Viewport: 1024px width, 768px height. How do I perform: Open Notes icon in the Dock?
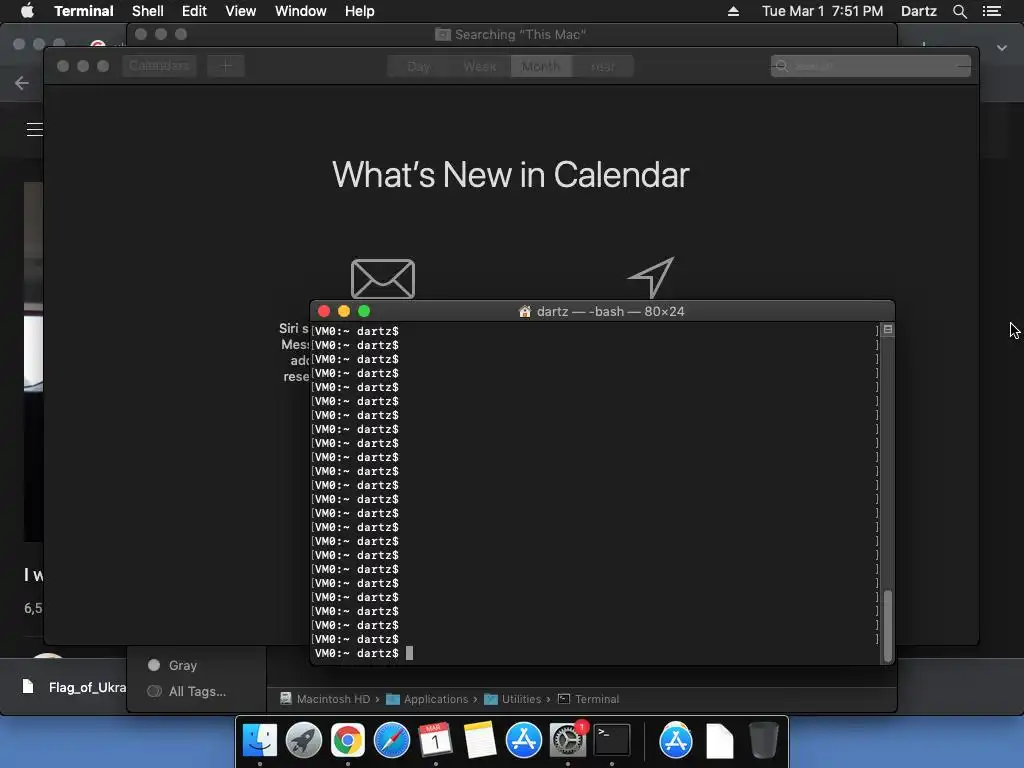[479, 741]
